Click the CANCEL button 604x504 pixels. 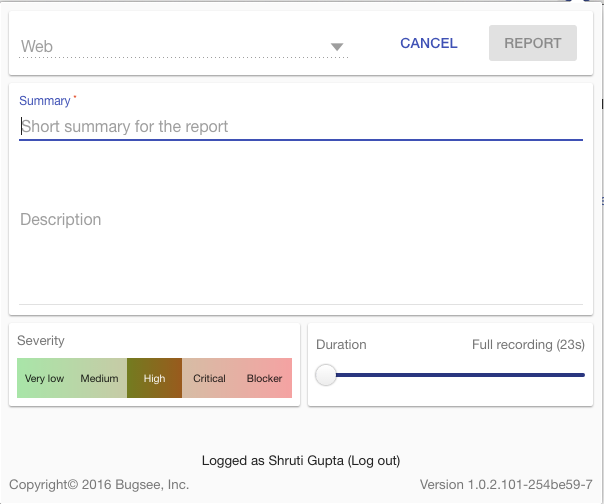[429, 43]
